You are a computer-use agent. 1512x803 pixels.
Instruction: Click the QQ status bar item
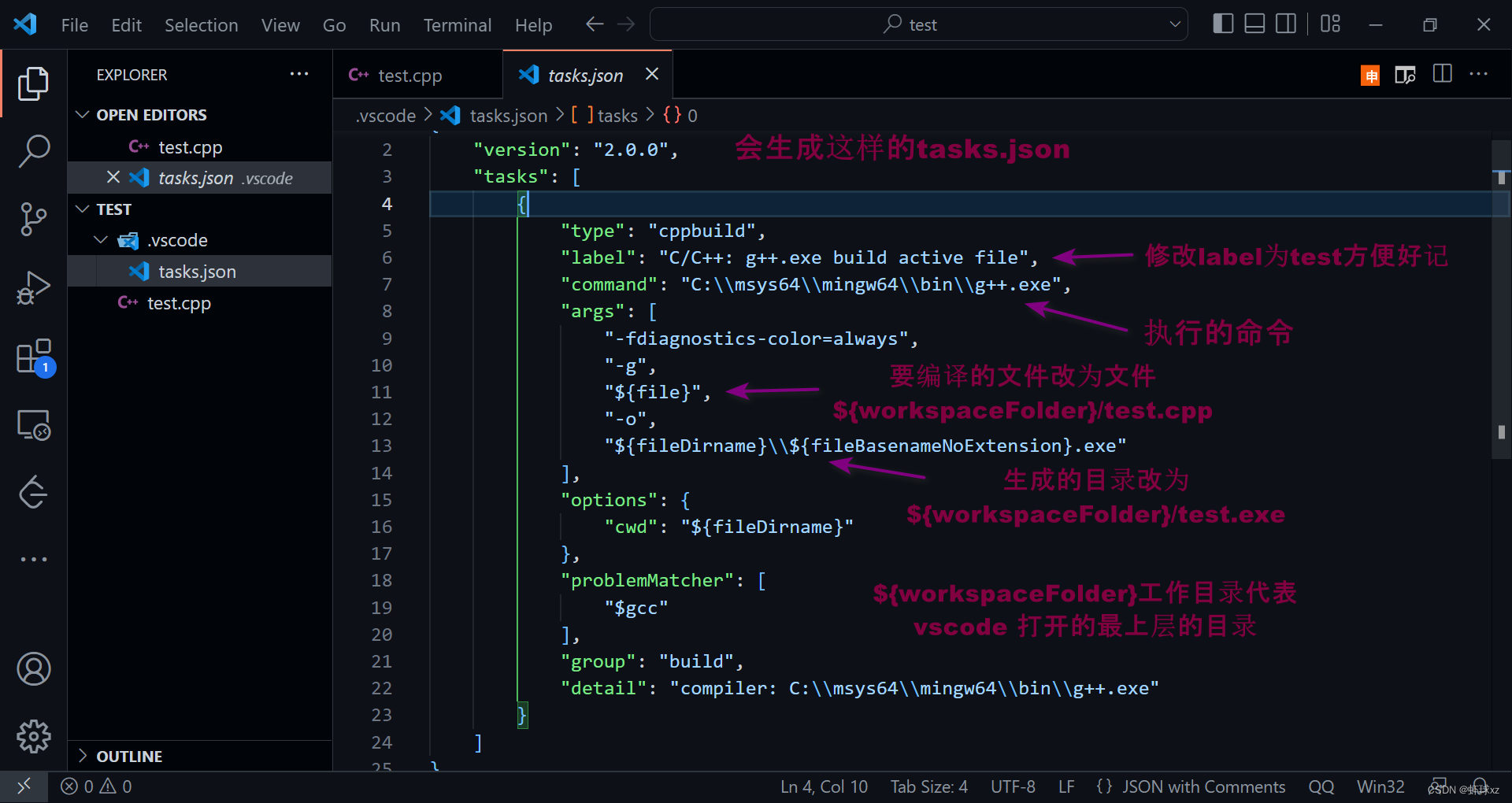(1321, 786)
